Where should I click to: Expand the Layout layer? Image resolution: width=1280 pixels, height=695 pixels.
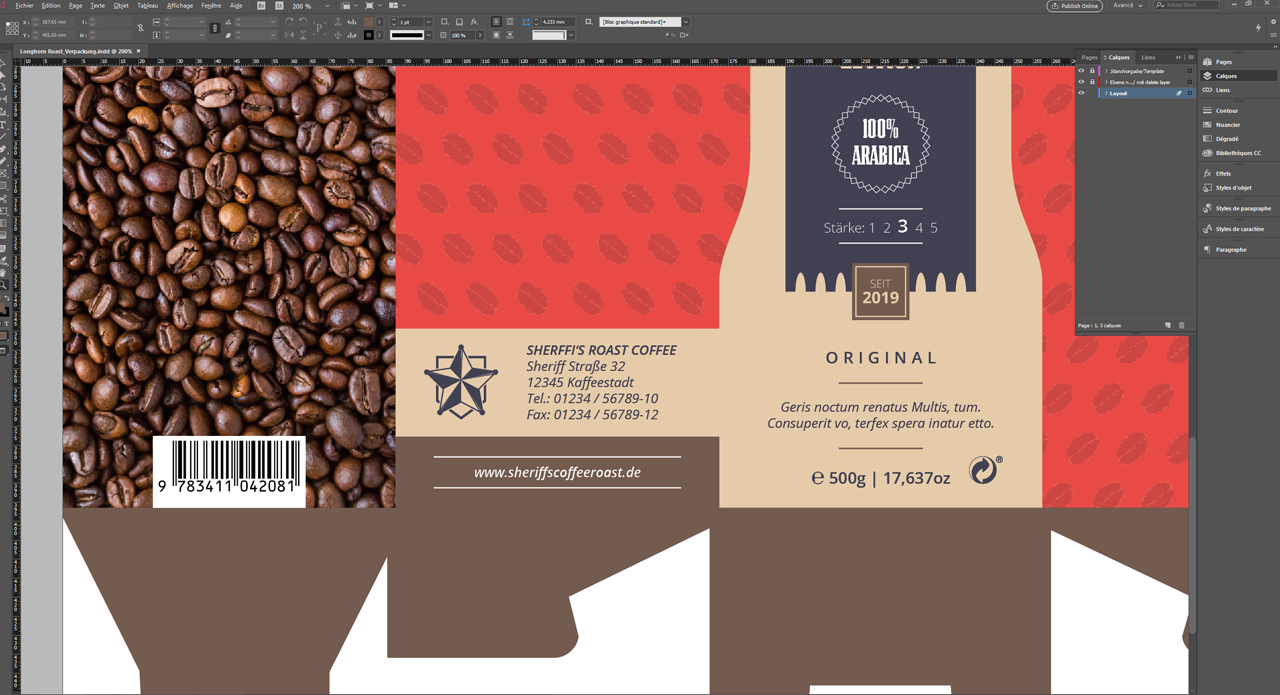coord(1106,93)
